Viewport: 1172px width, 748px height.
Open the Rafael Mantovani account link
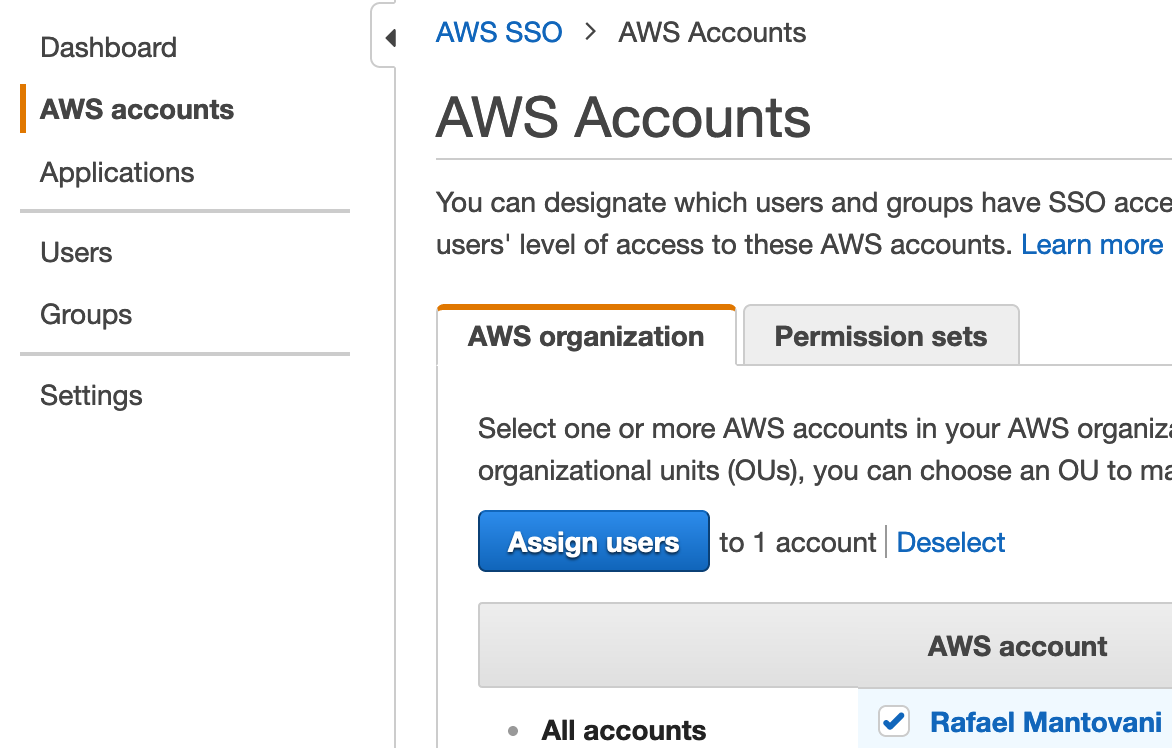[x=1045, y=722]
